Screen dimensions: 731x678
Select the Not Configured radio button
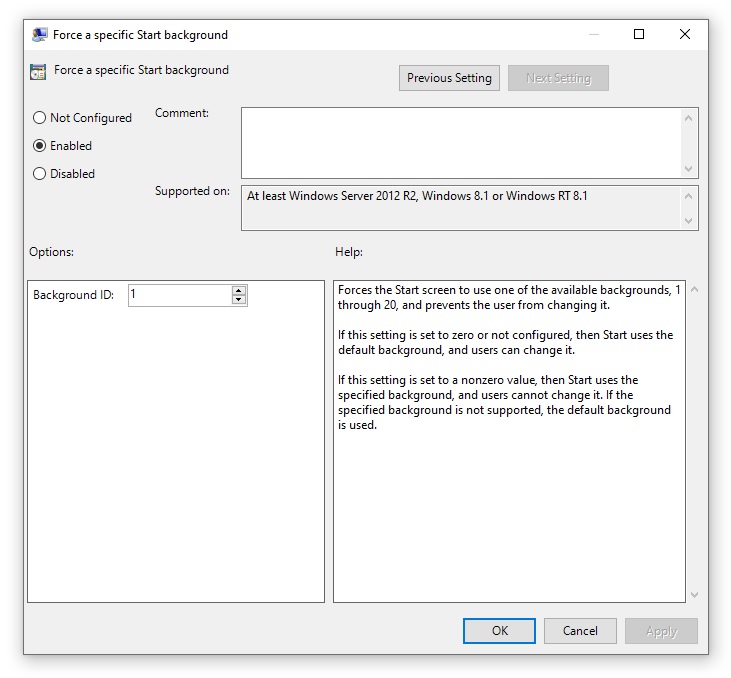point(40,118)
